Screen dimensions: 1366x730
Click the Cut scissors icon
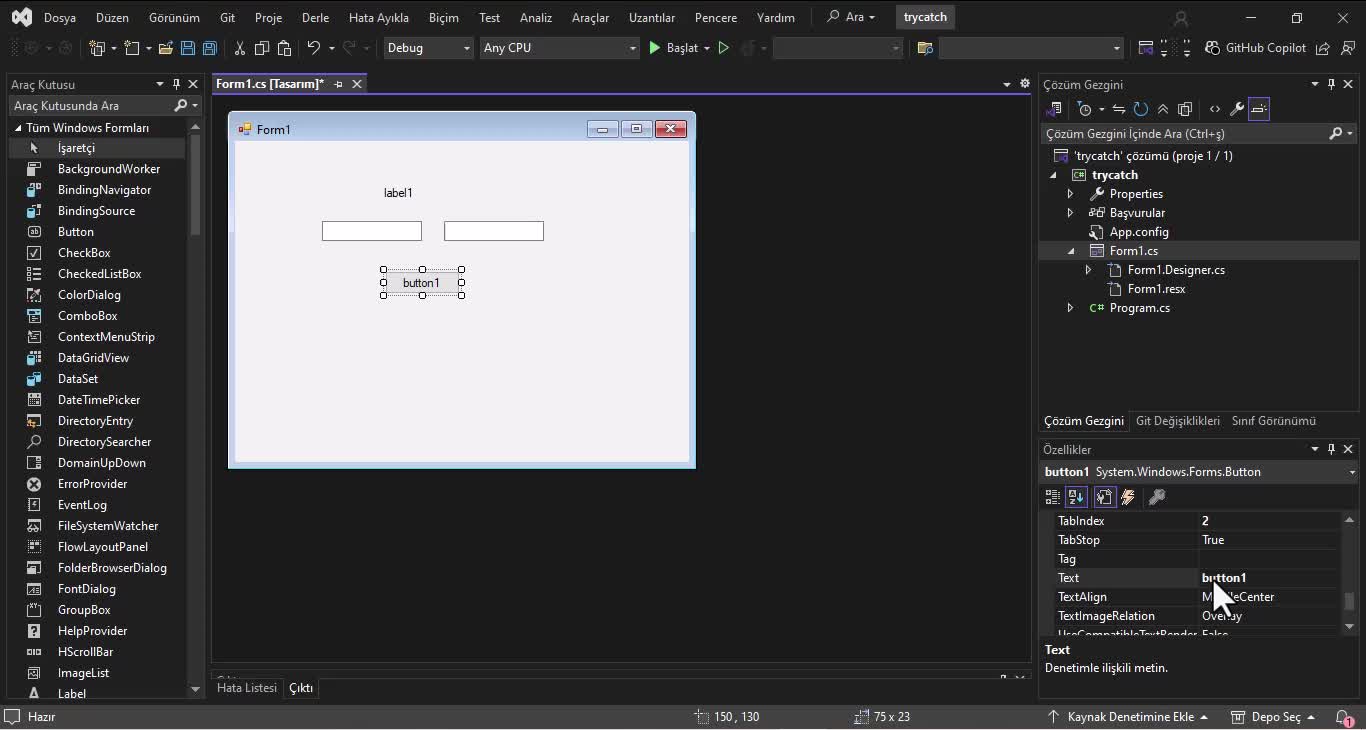click(x=240, y=48)
